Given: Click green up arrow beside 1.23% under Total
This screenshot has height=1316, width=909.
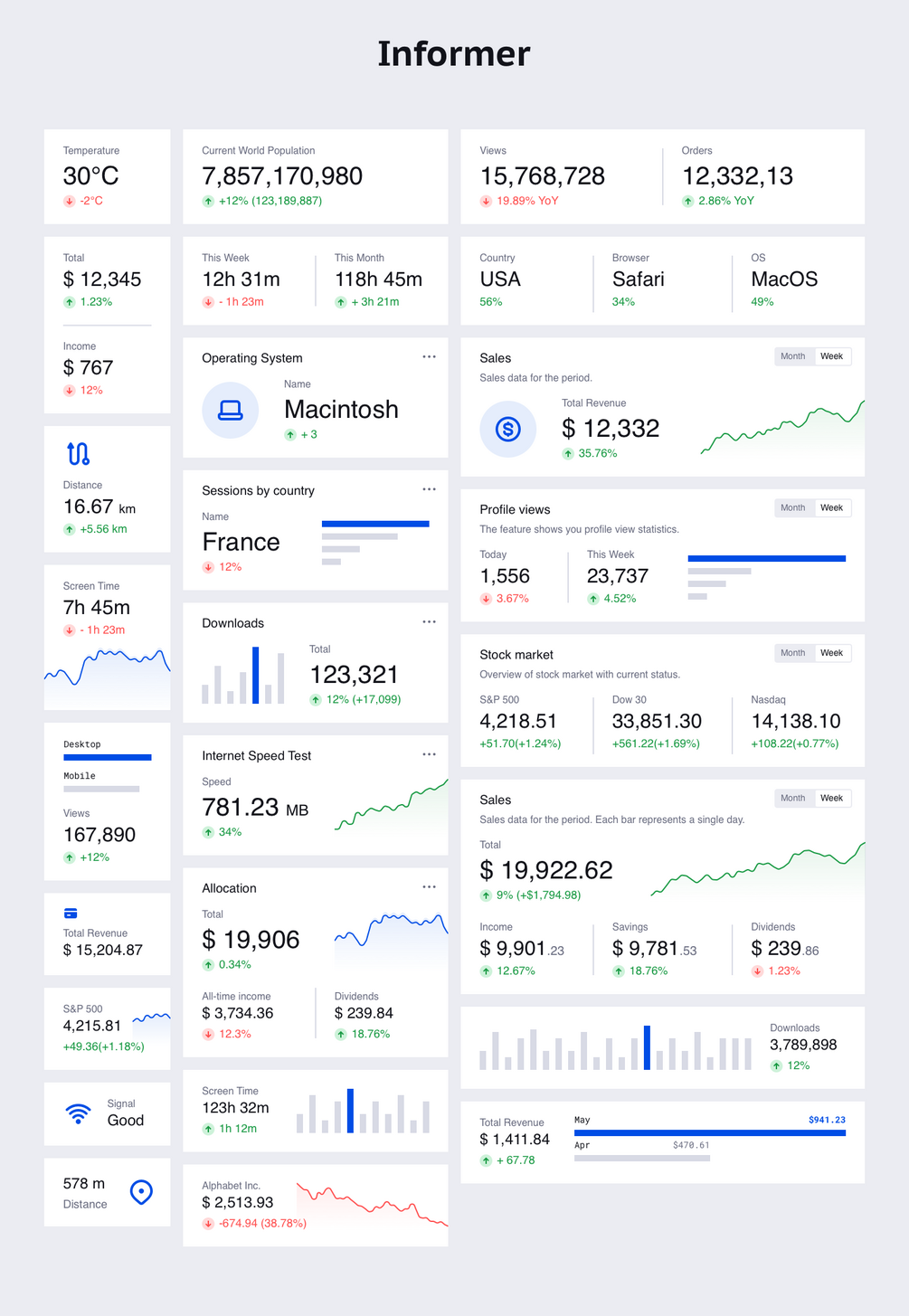Looking at the screenshot, I should 69,302.
